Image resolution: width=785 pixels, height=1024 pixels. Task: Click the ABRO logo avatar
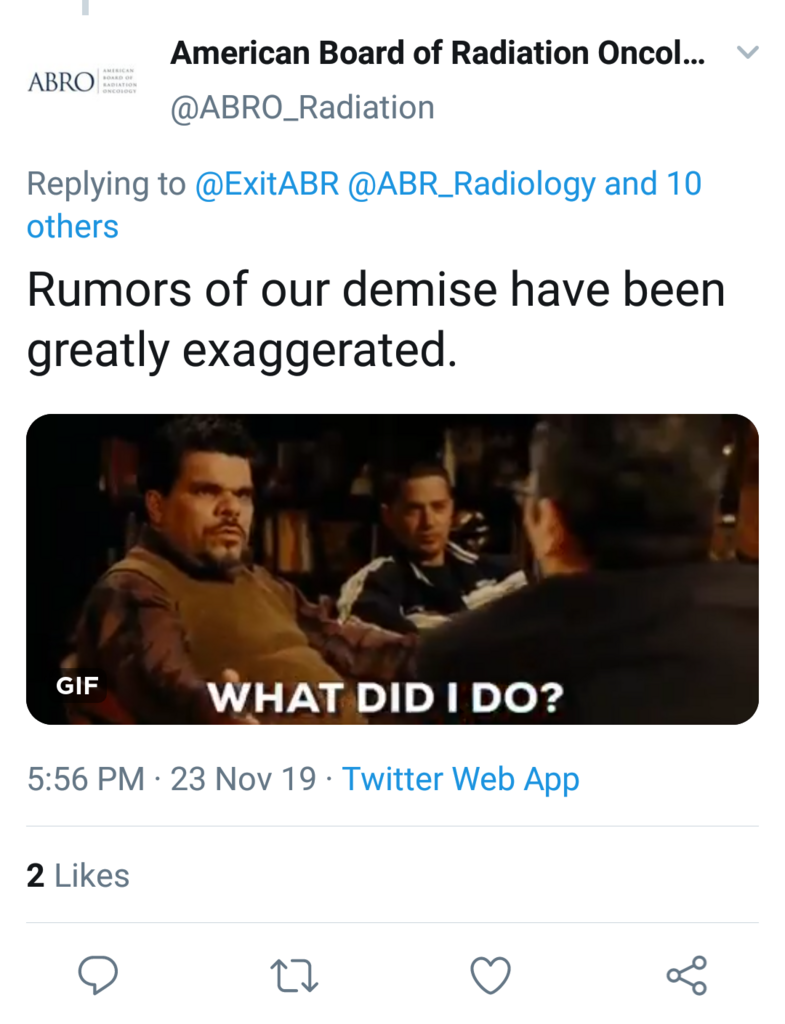(x=82, y=81)
